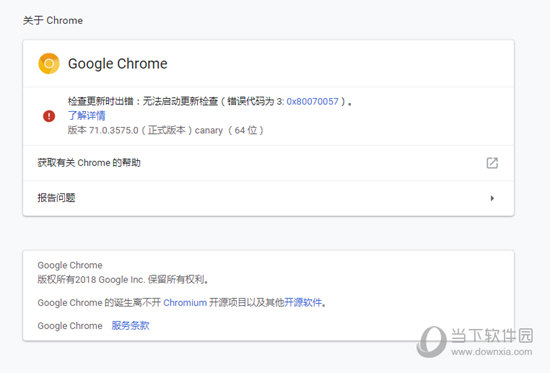
Task: Open error code 0x80070057 link
Action: 312,101
